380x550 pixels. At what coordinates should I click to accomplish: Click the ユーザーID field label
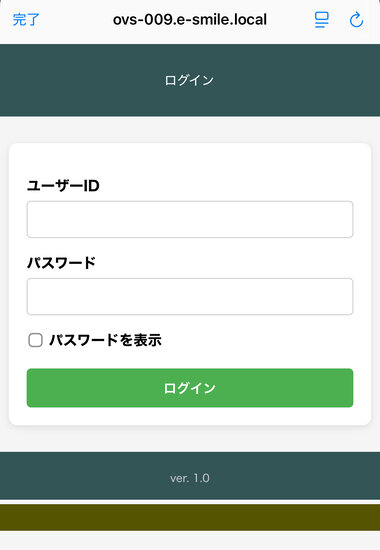coord(63,186)
